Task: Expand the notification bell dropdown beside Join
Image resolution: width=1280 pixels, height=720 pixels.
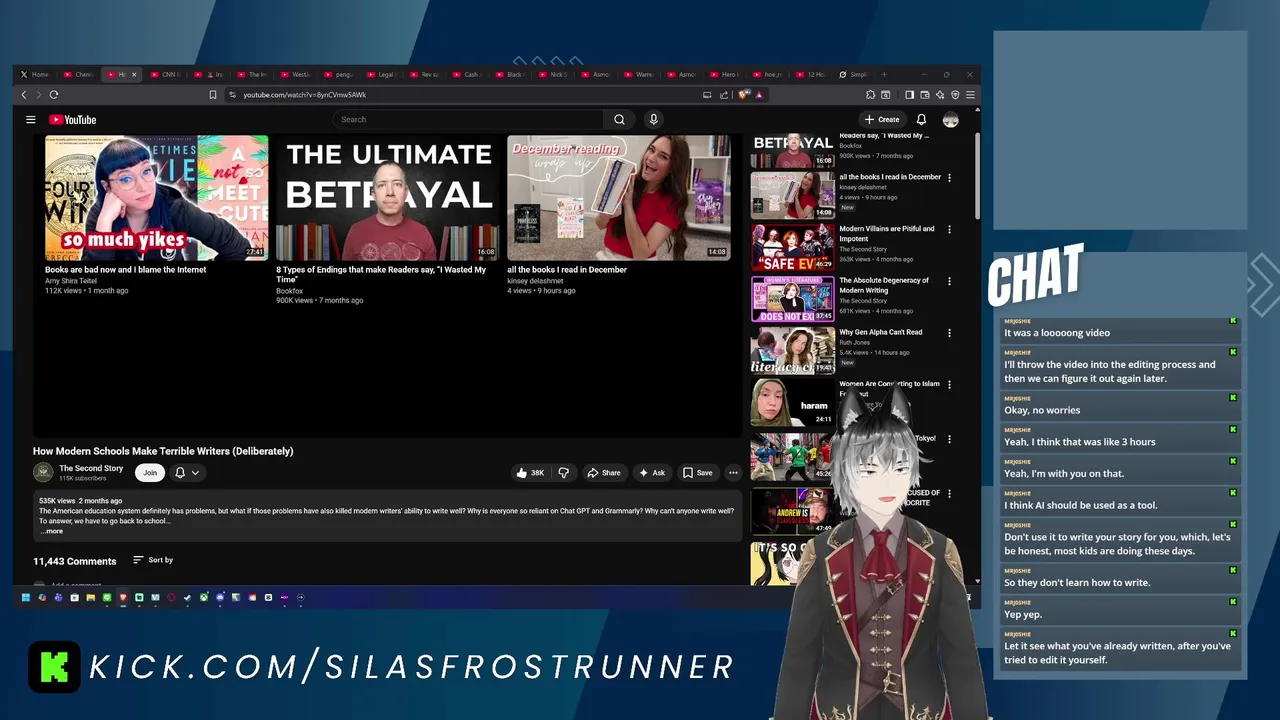Action: point(187,473)
